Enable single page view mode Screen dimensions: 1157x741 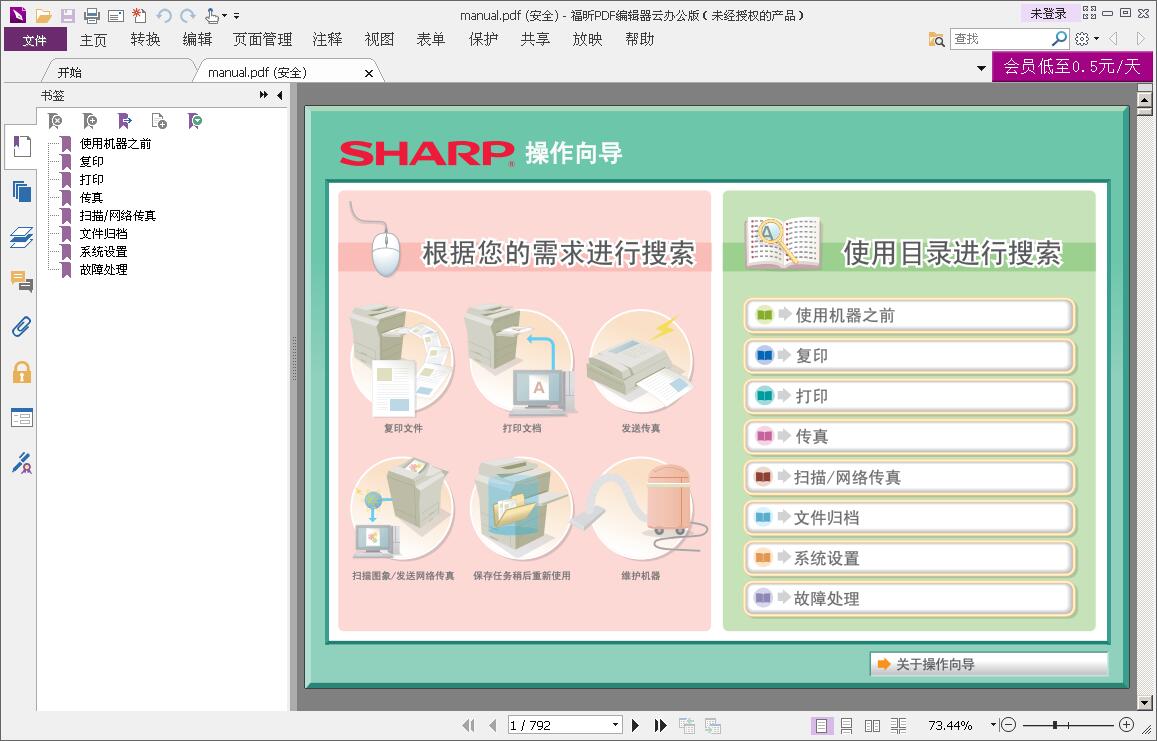(x=821, y=726)
